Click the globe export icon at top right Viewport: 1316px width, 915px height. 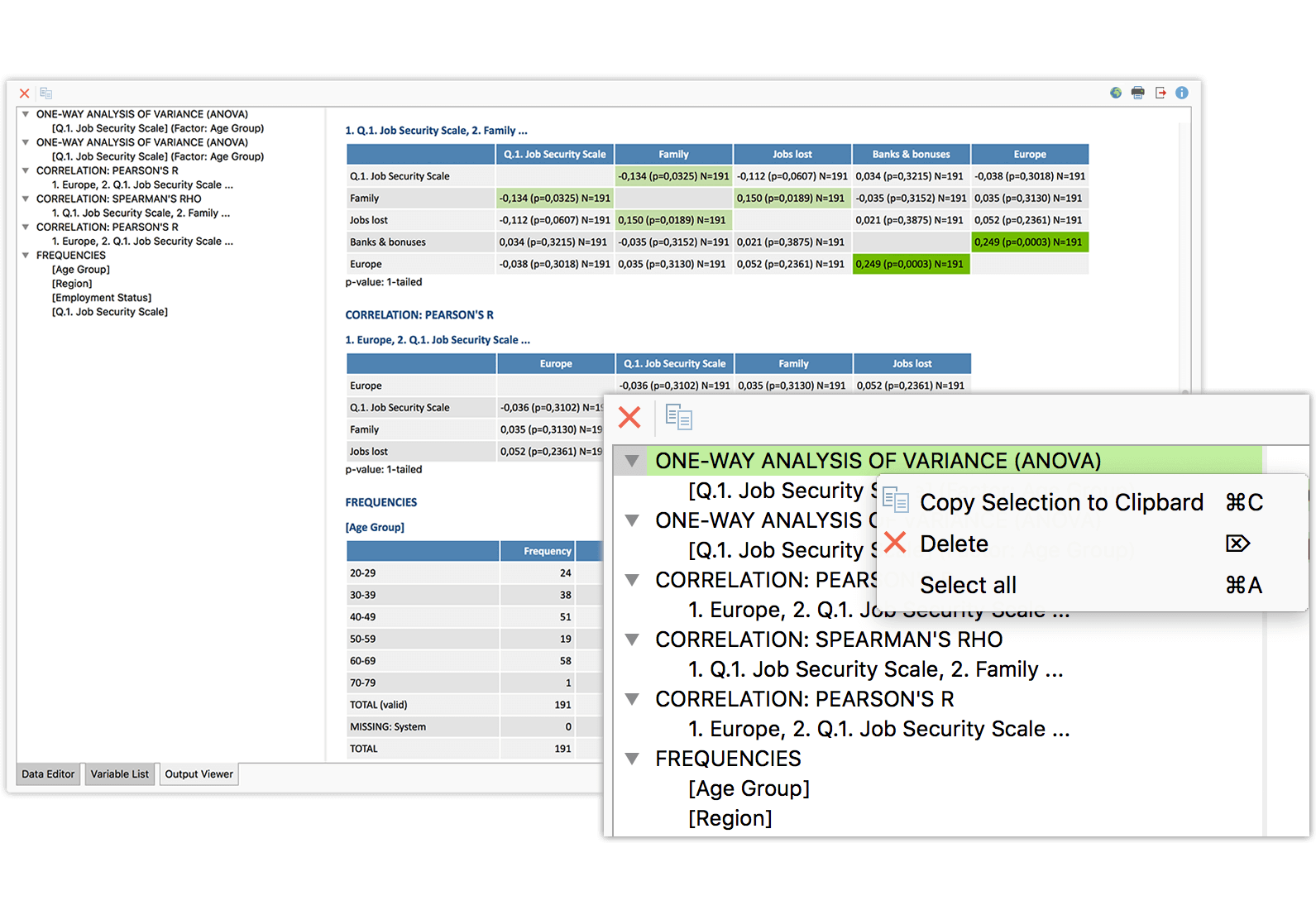(x=1116, y=93)
